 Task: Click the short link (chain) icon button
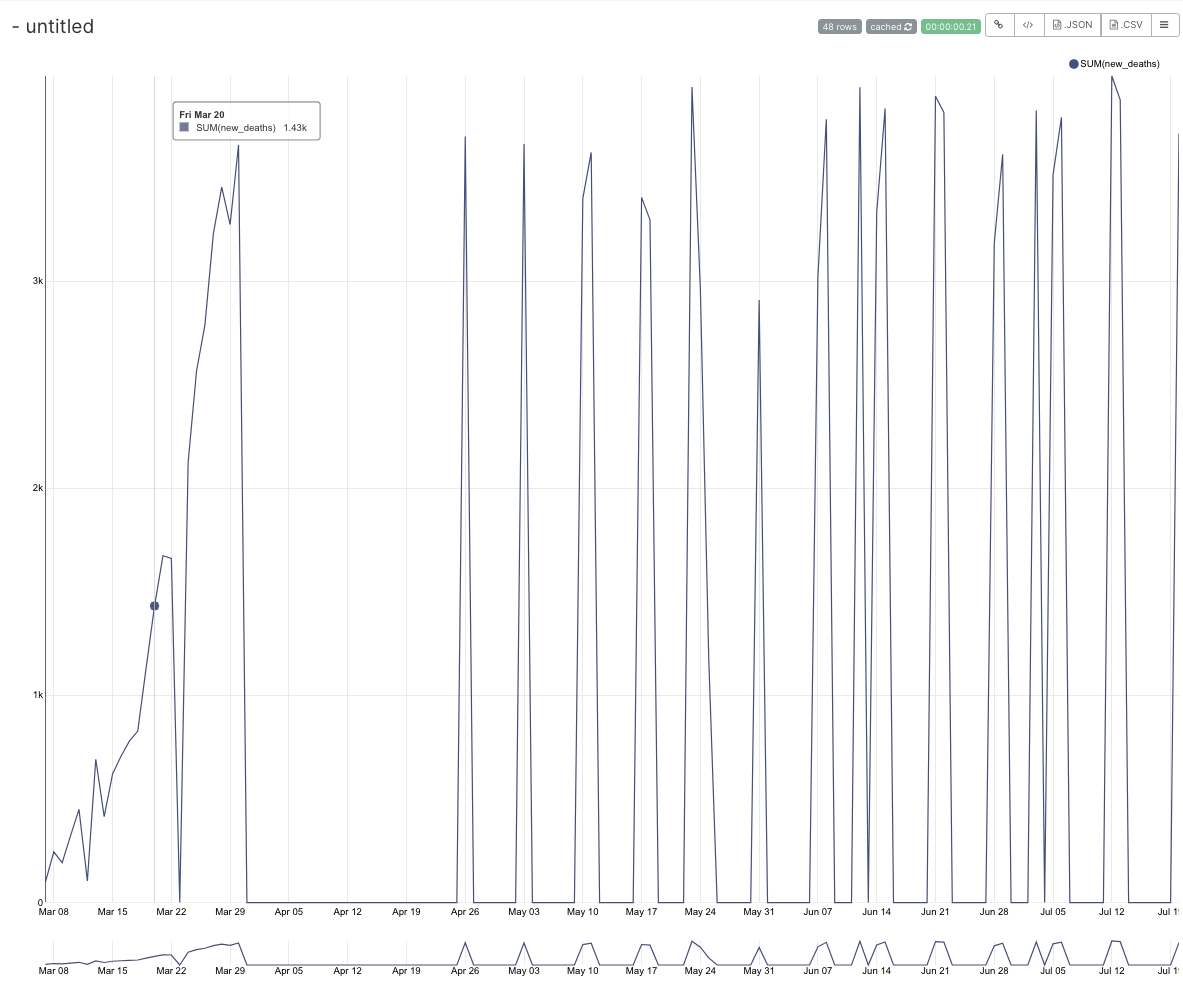click(x=999, y=25)
